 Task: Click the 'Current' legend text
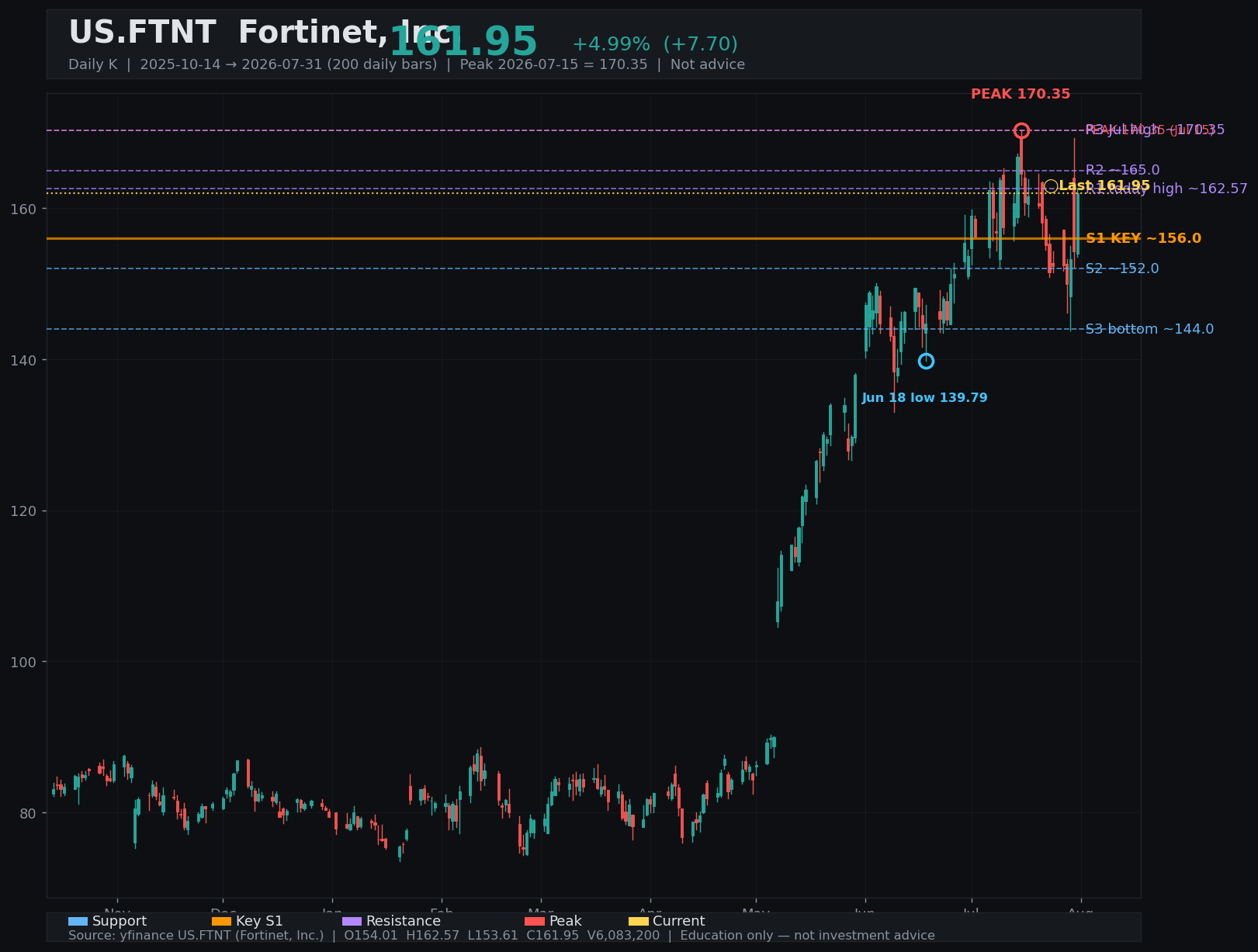tap(679, 921)
